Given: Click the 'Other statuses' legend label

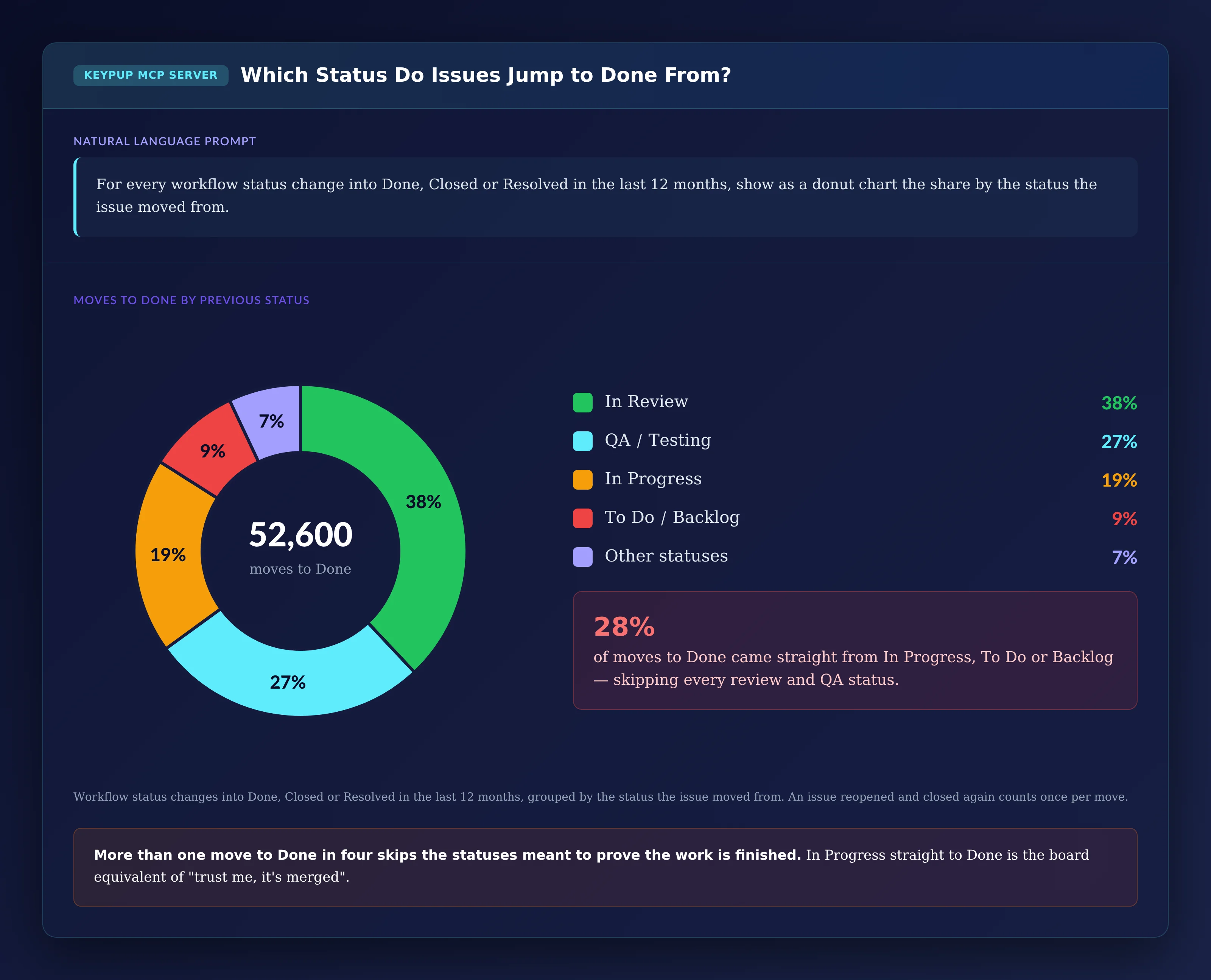Looking at the screenshot, I should click(x=666, y=556).
